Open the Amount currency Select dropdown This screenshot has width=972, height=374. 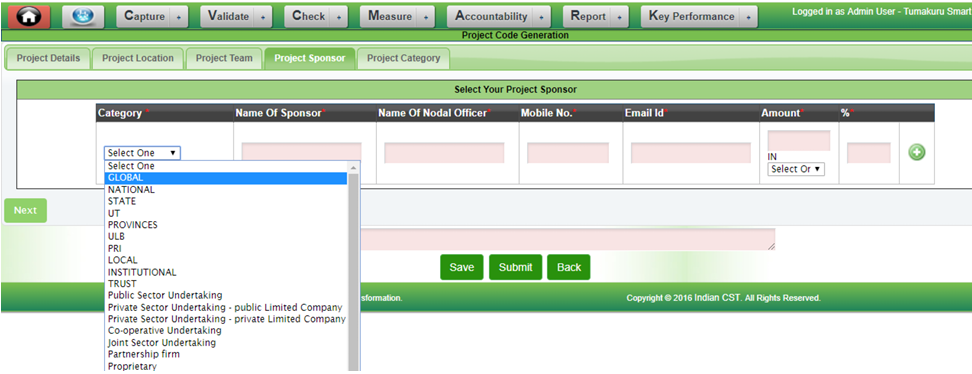[796, 169]
